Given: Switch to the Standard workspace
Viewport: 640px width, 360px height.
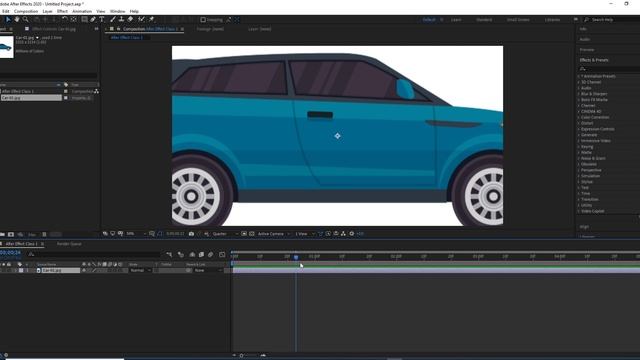Looking at the screenshot, I should click(x=484, y=20).
